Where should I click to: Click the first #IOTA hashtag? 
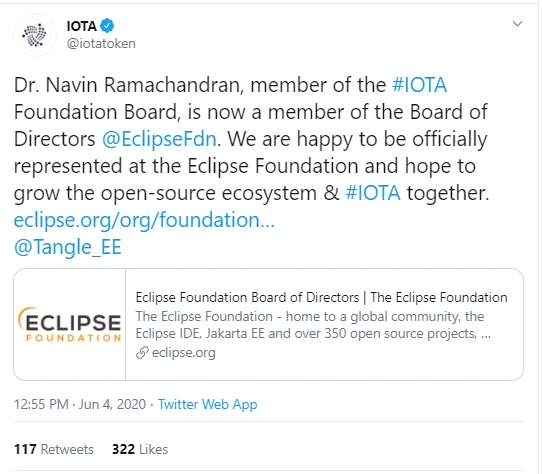coord(420,85)
